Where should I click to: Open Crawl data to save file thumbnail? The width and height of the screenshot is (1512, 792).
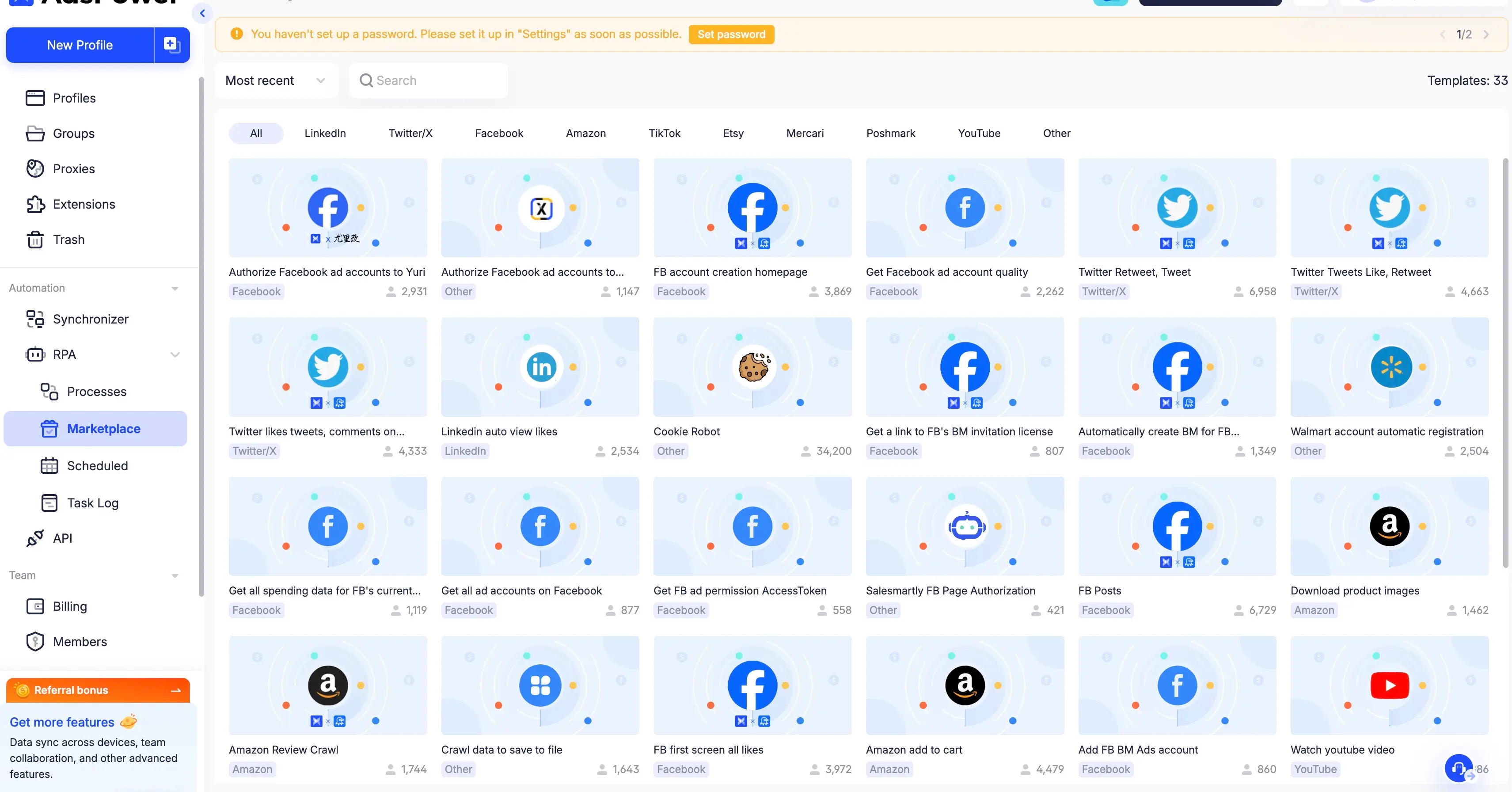(540, 685)
